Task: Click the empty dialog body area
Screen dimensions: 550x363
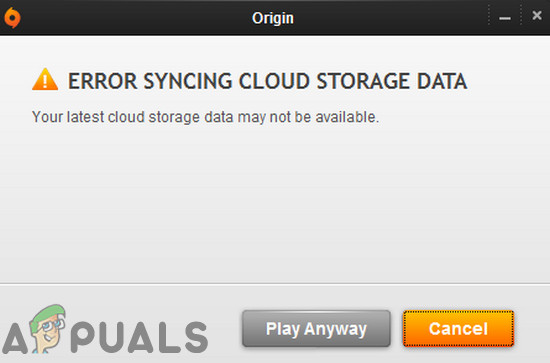Action: (x=275, y=203)
